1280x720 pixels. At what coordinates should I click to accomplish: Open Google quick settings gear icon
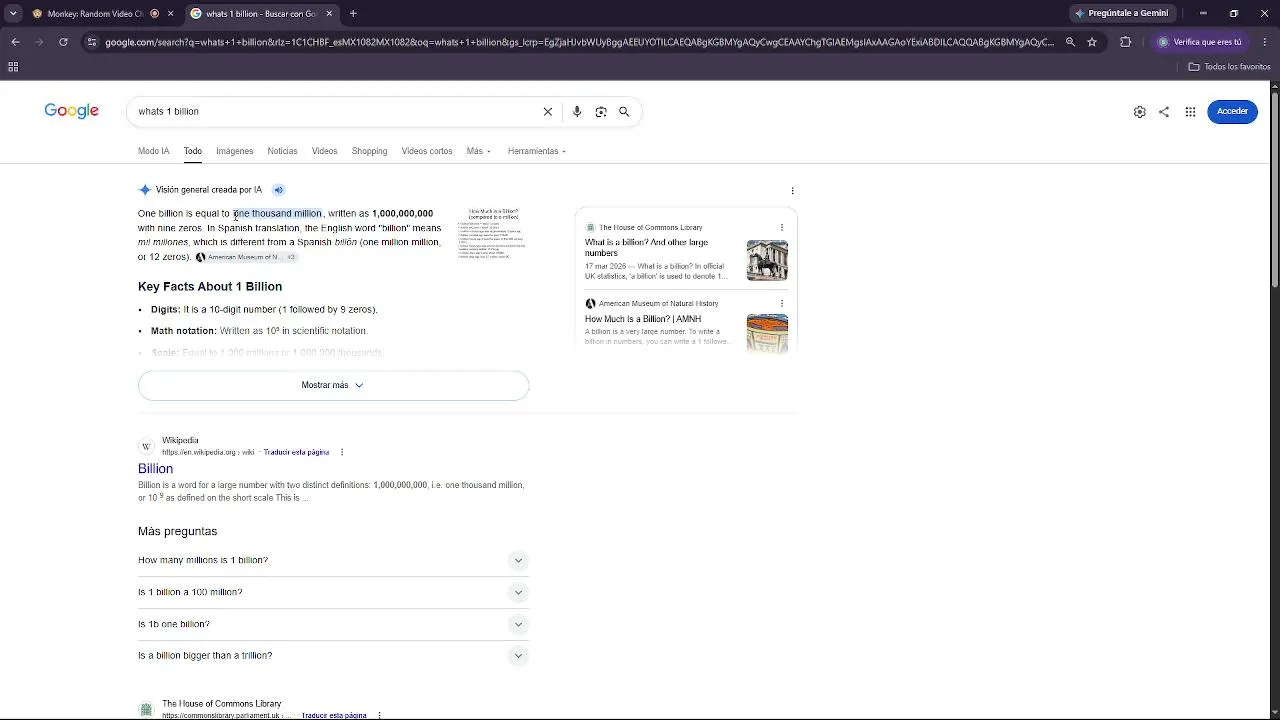(x=1139, y=112)
